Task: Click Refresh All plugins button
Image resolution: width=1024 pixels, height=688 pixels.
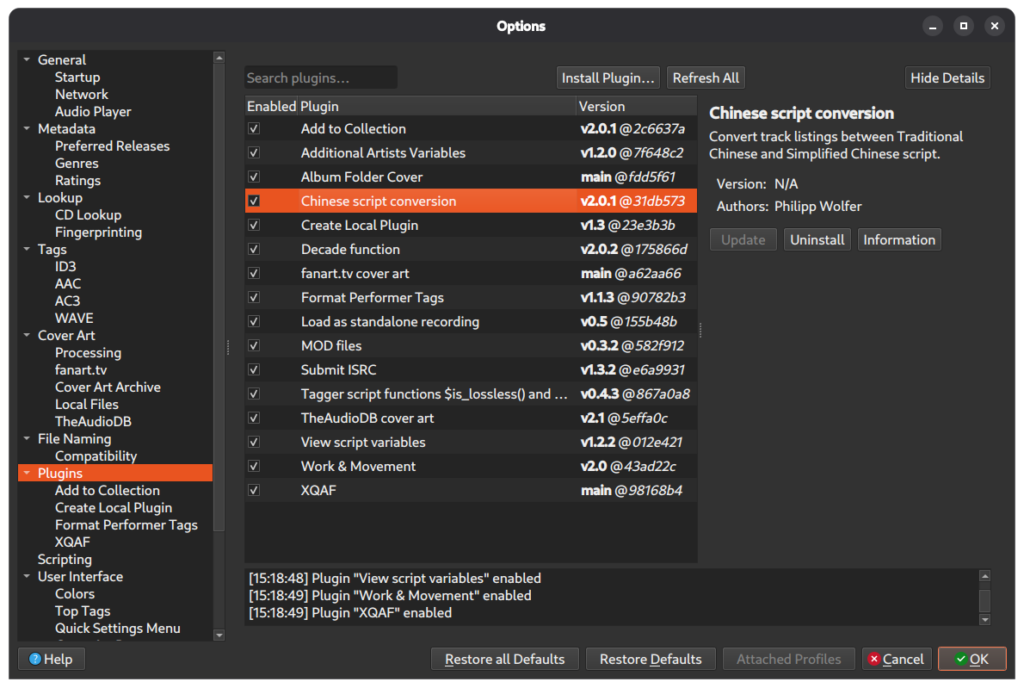Action: [x=706, y=78]
